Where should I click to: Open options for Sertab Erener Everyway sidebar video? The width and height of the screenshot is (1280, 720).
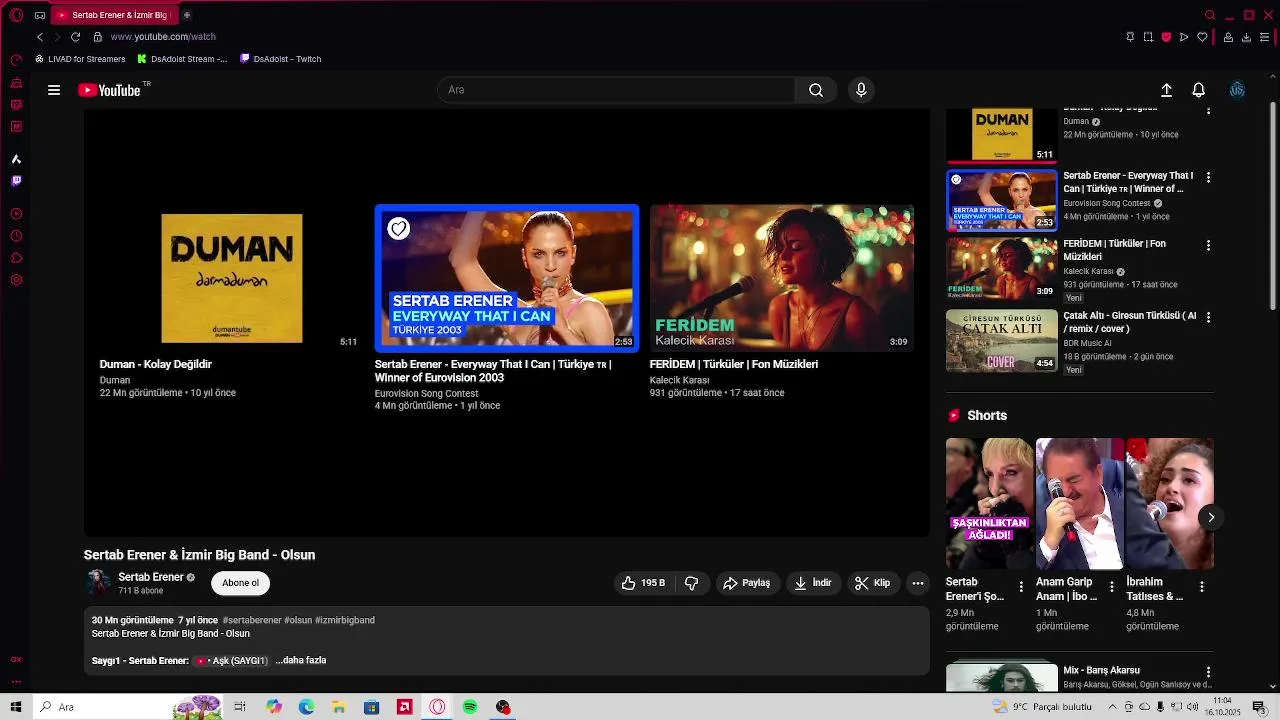[x=1208, y=177]
